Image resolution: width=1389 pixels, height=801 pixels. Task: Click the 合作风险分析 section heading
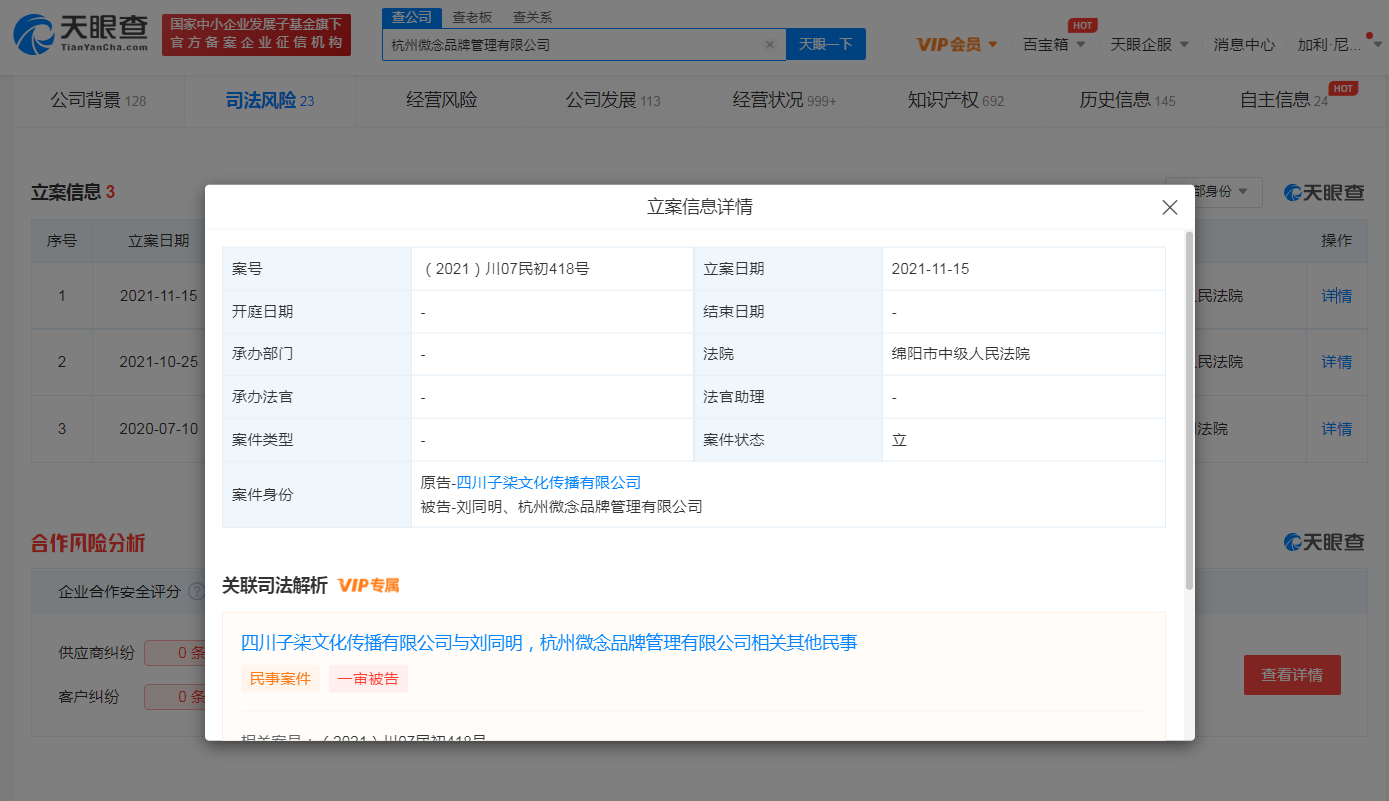click(x=88, y=543)
